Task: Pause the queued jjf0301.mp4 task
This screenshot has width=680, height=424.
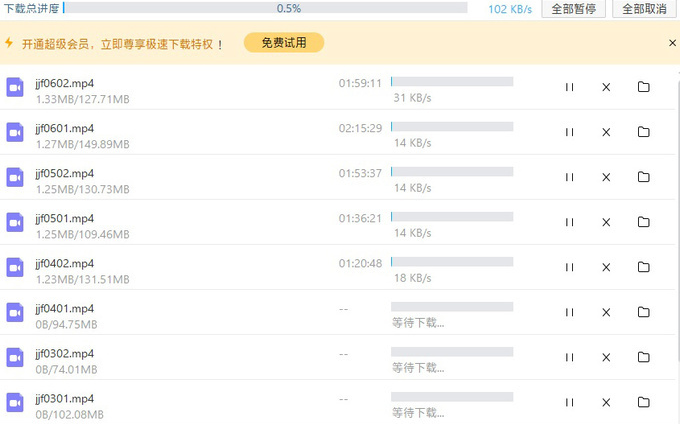Action: pos(569,402)
